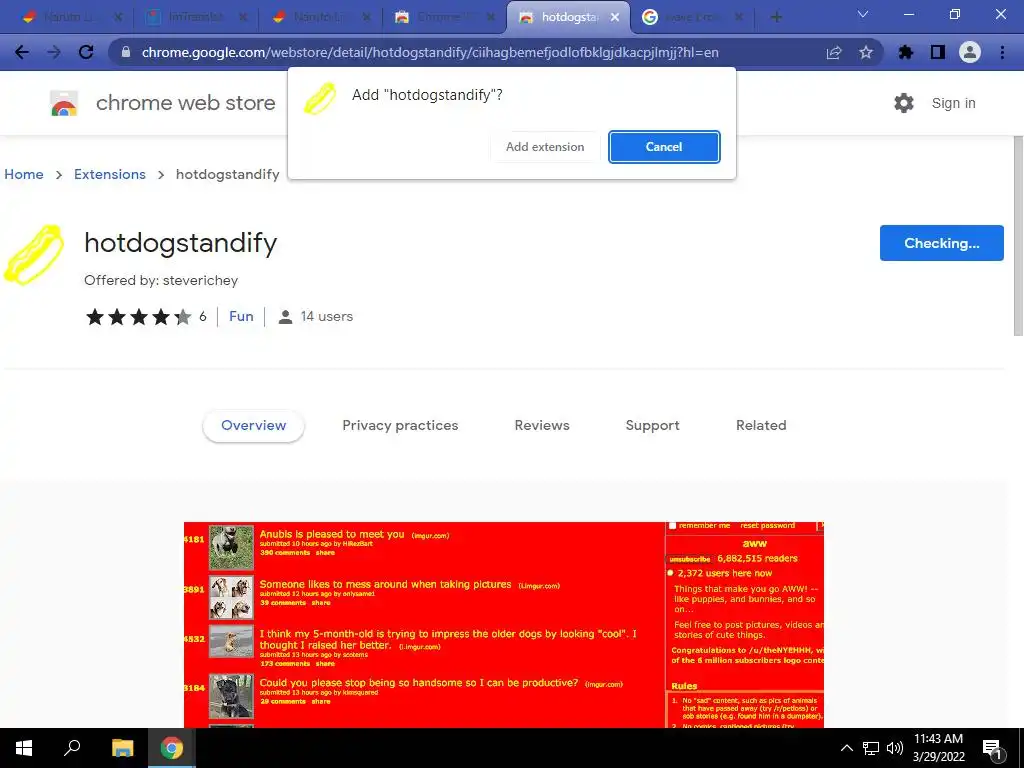Open the Privacy practices tab
1024x768 pixels.
point(400,426)
